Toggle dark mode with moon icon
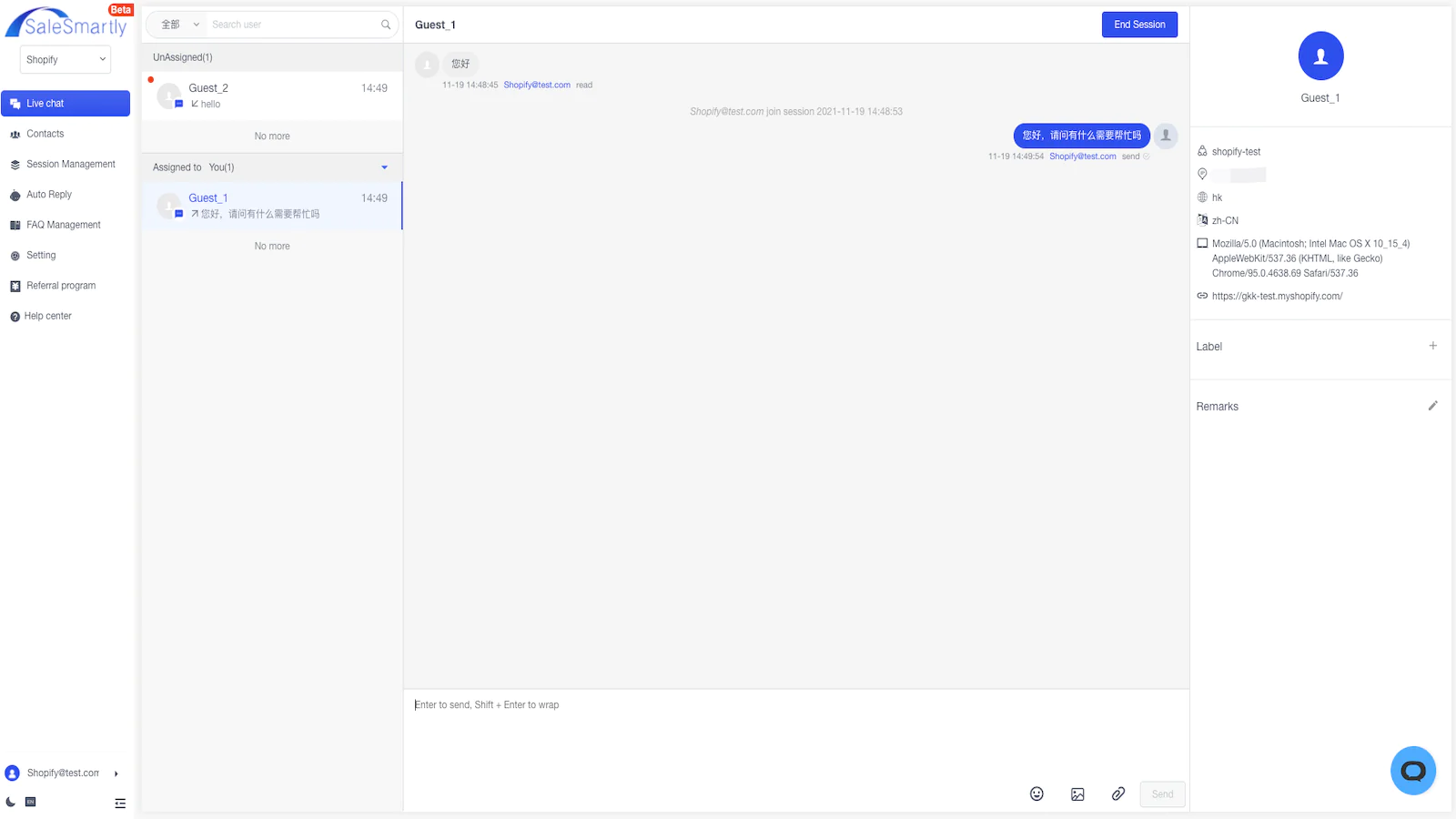Screen dimensions: 1456x819 point(11,802)
